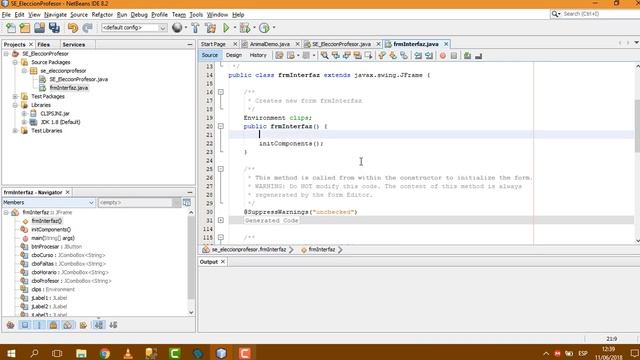Open Chrome from the taskbar
The width and height of the screenshot is (640, 360).
105,353
